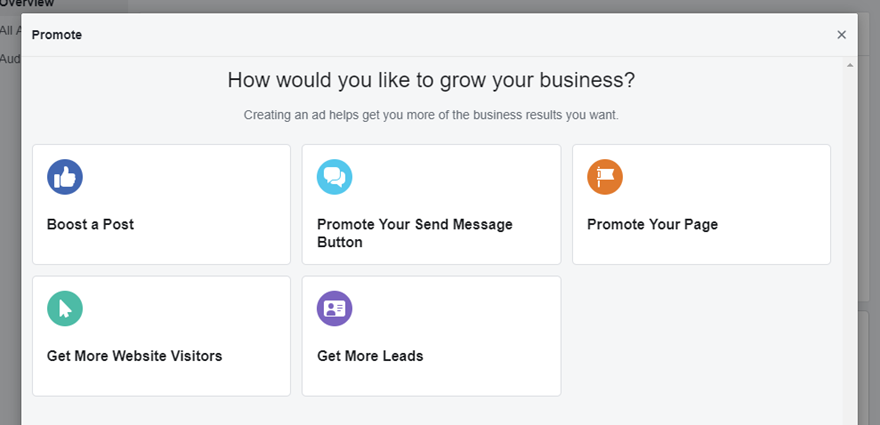
Task: Click the dialog's vertical scrollbar track
Action: (x=850, y=250)
